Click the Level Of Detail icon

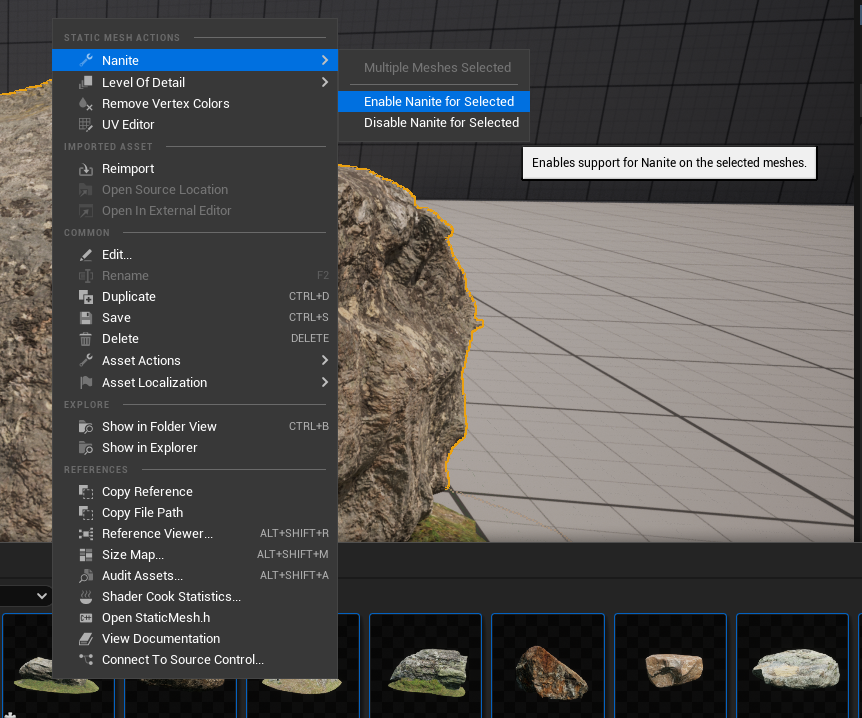coord(86,82)
